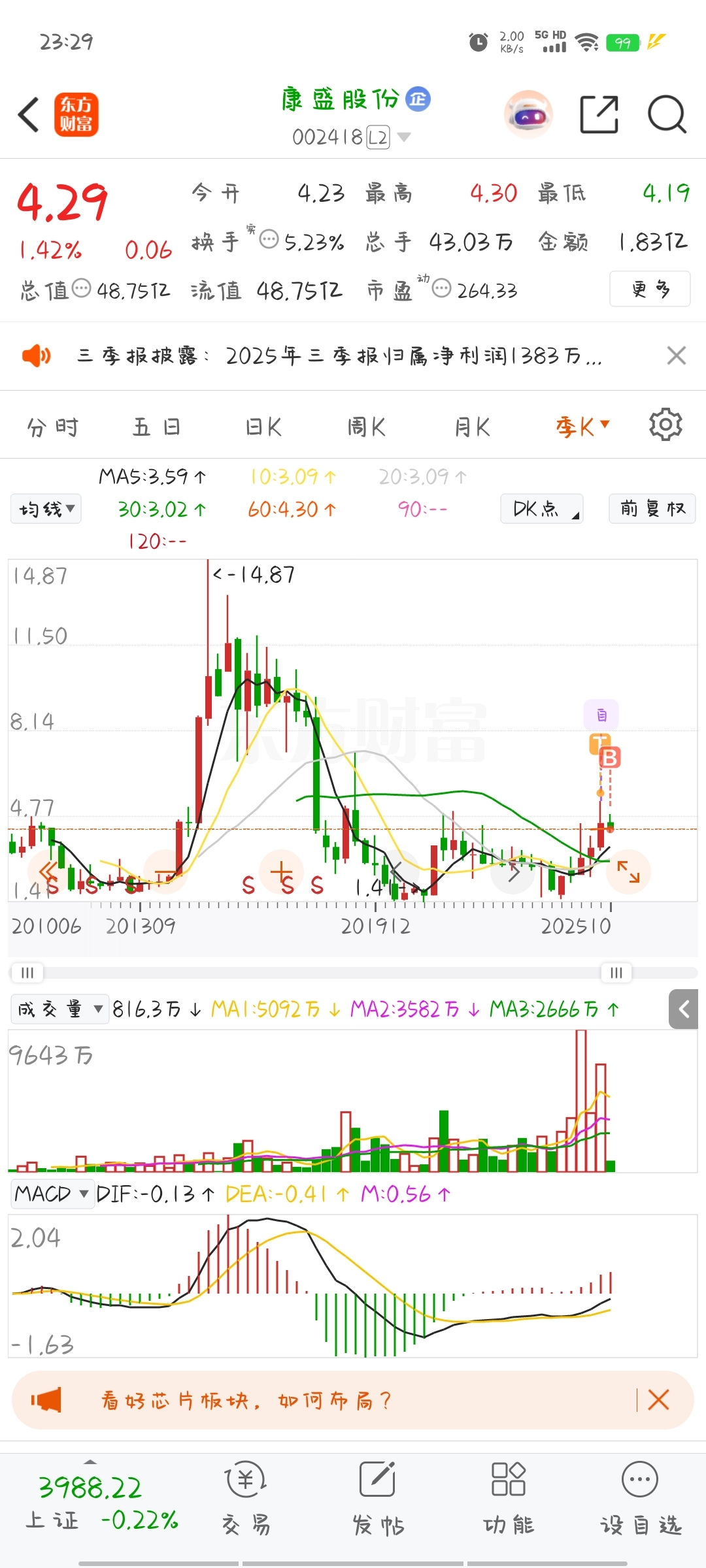Grab the left handle of chart range slider
This screenshot has height=1568, width=706.
[27, 973]
